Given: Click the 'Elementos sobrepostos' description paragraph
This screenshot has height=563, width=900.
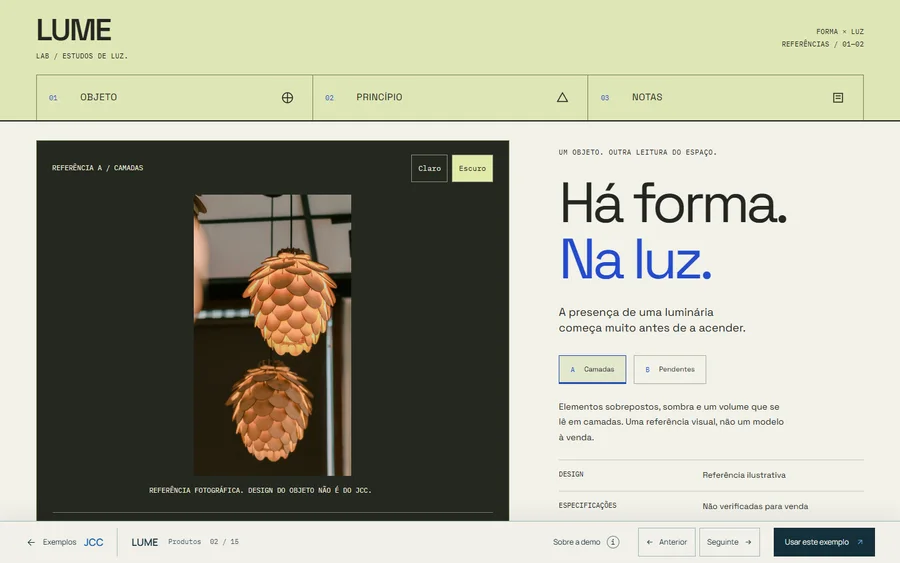Looking at the screenshot, I should coord(671,422).
